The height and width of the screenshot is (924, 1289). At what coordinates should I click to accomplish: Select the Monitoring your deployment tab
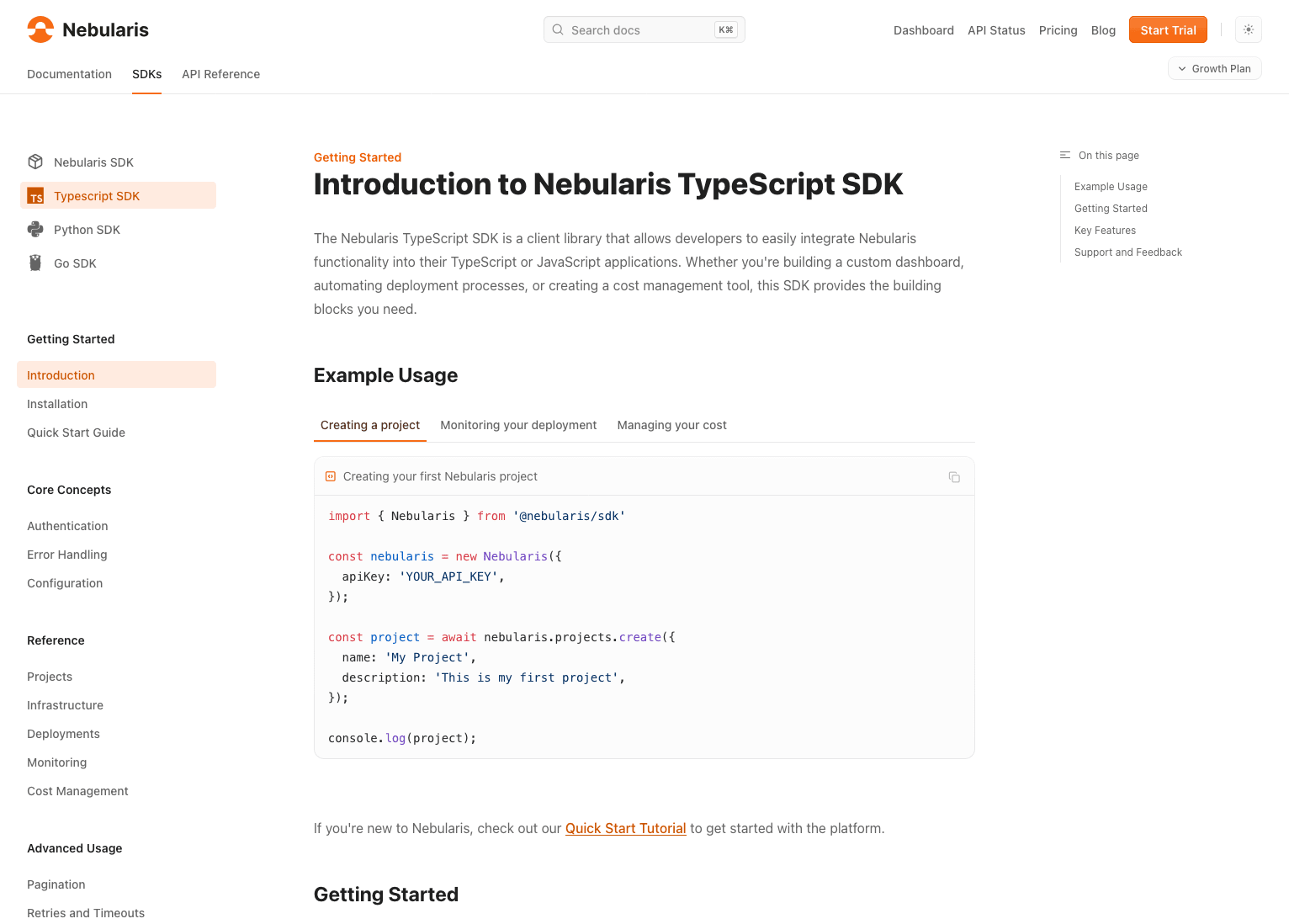[x=518, y=425]
